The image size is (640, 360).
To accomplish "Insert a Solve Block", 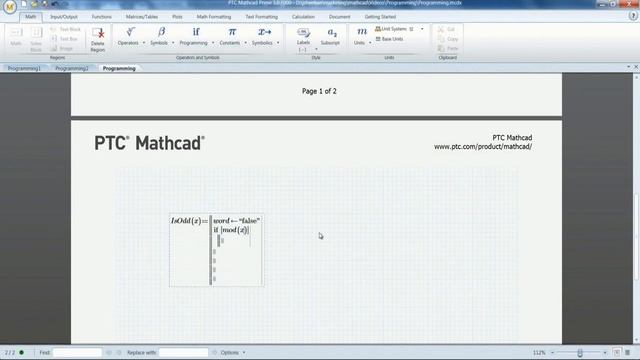I will 36,39.
